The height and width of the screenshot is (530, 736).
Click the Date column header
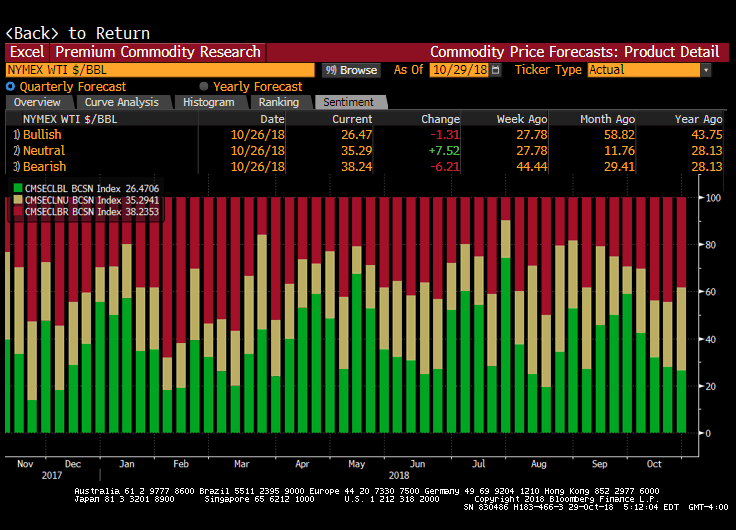coord(272,119)
